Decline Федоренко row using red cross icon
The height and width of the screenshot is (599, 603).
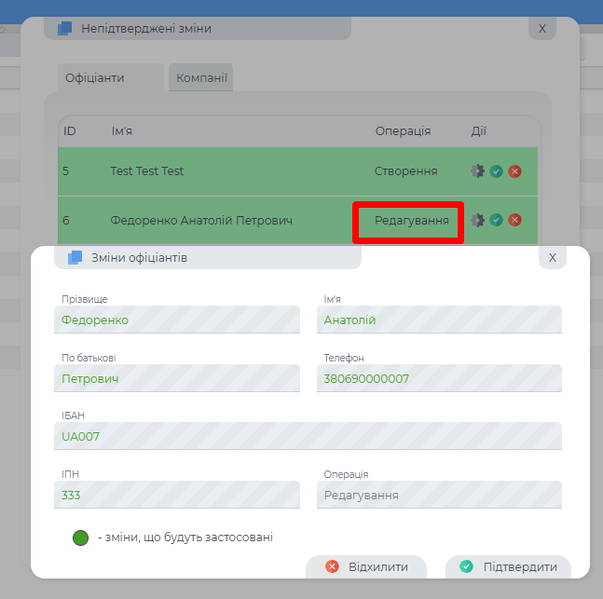coord(515,220)
